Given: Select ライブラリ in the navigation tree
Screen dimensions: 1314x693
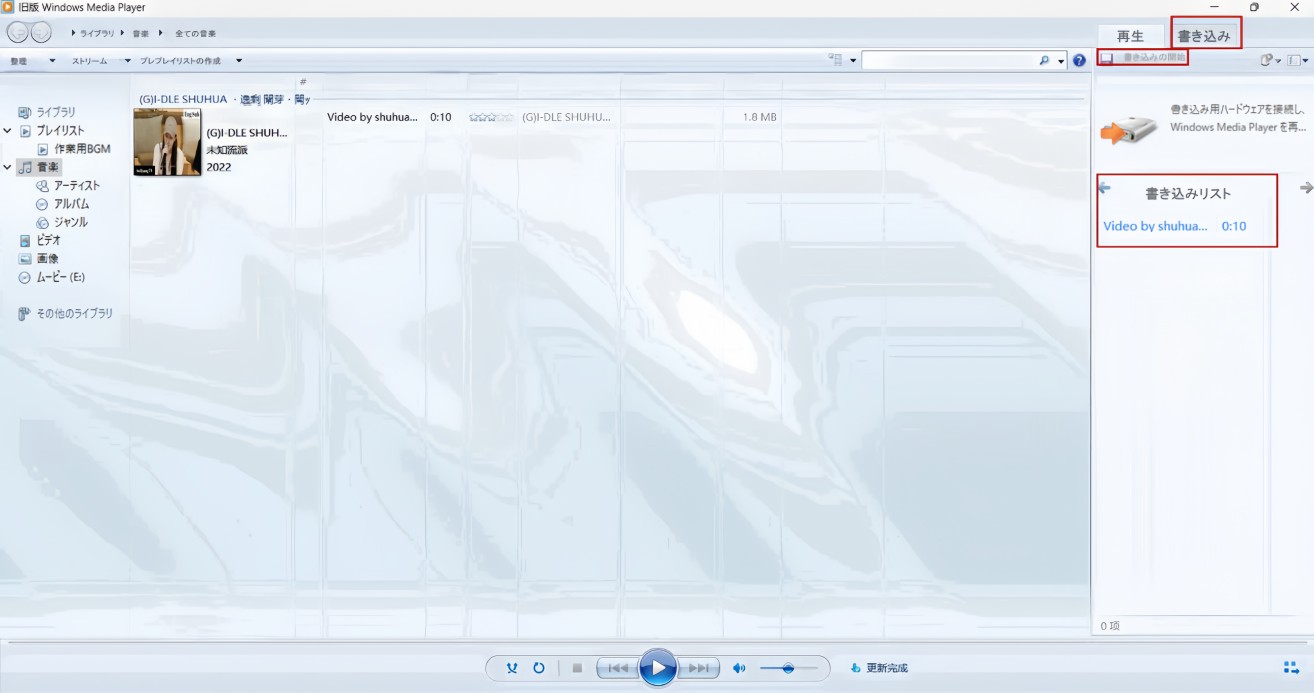Looking at the screenshot, I should tap(56, 112).
